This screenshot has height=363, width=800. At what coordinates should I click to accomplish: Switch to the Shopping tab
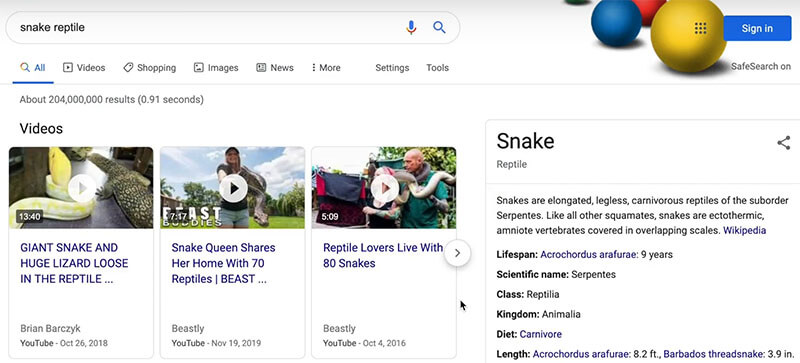149,67
